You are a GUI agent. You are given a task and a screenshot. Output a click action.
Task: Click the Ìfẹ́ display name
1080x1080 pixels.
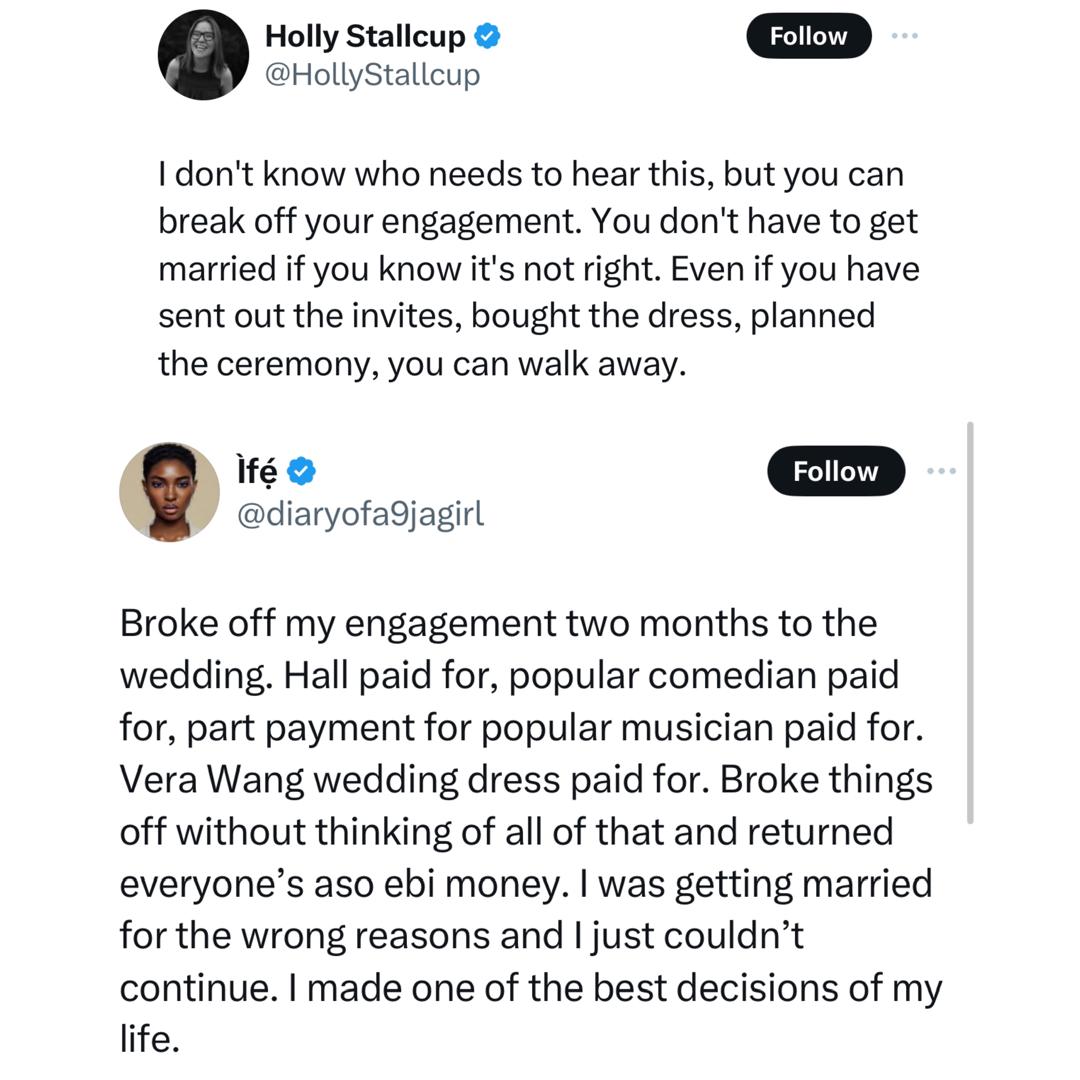click(257, 470)
